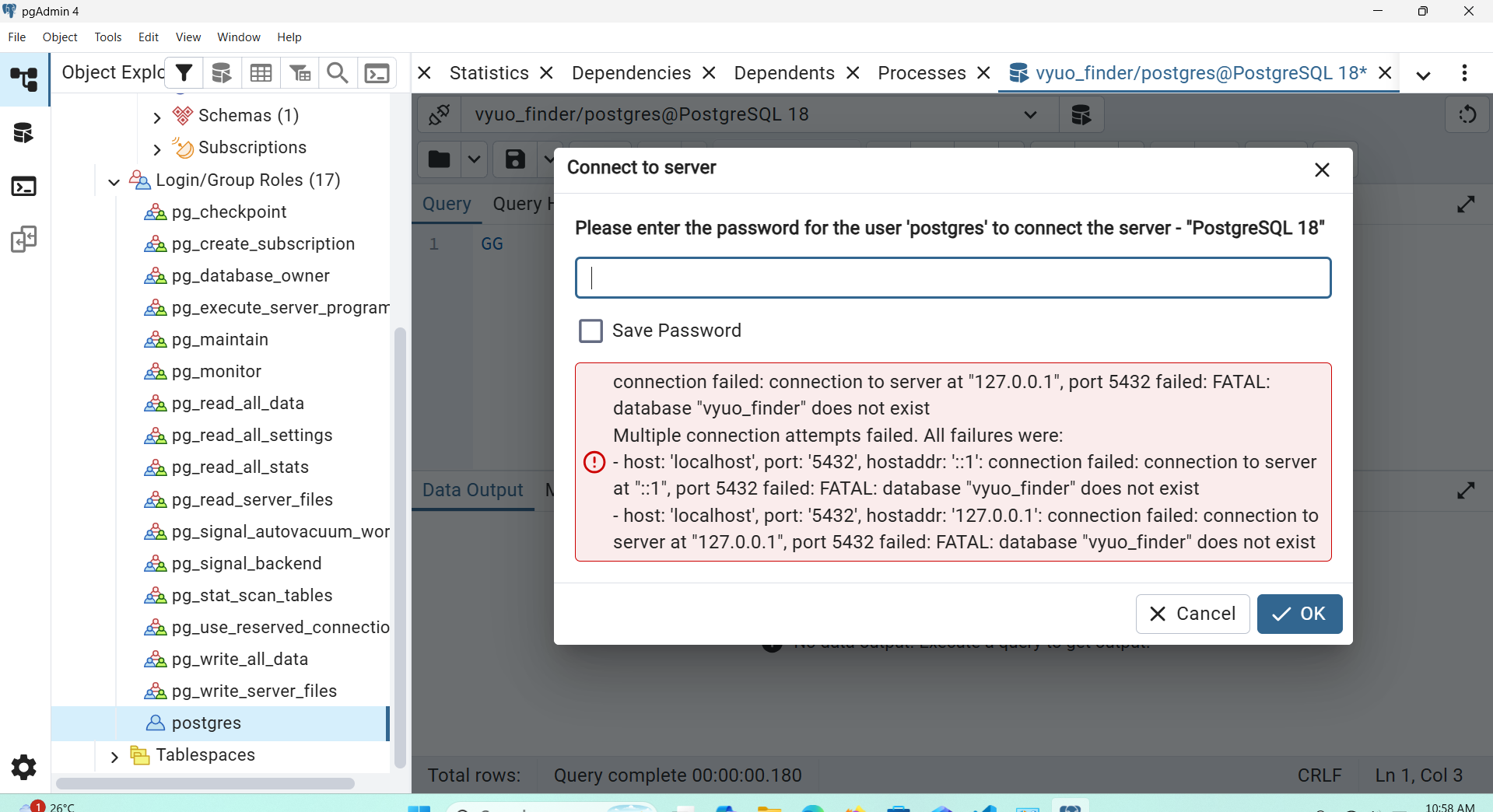
Task: Open the Settings gear in the sidebar
Action: [x=24, y=768]
